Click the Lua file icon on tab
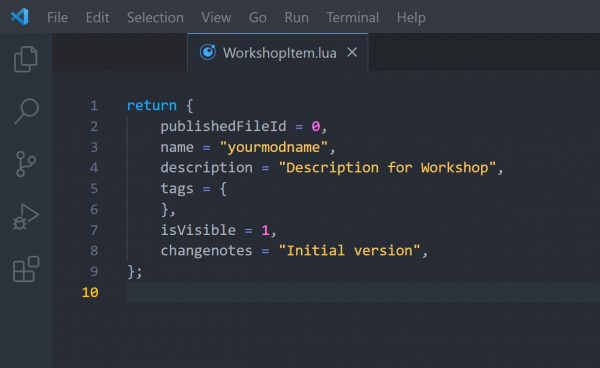 (208, 52)
